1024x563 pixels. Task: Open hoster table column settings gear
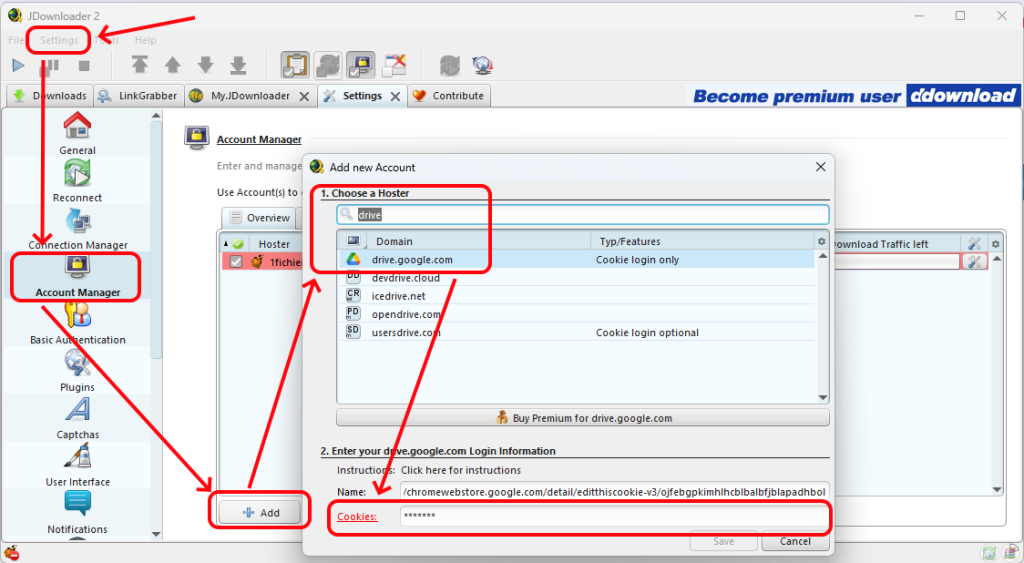point(822,241)
